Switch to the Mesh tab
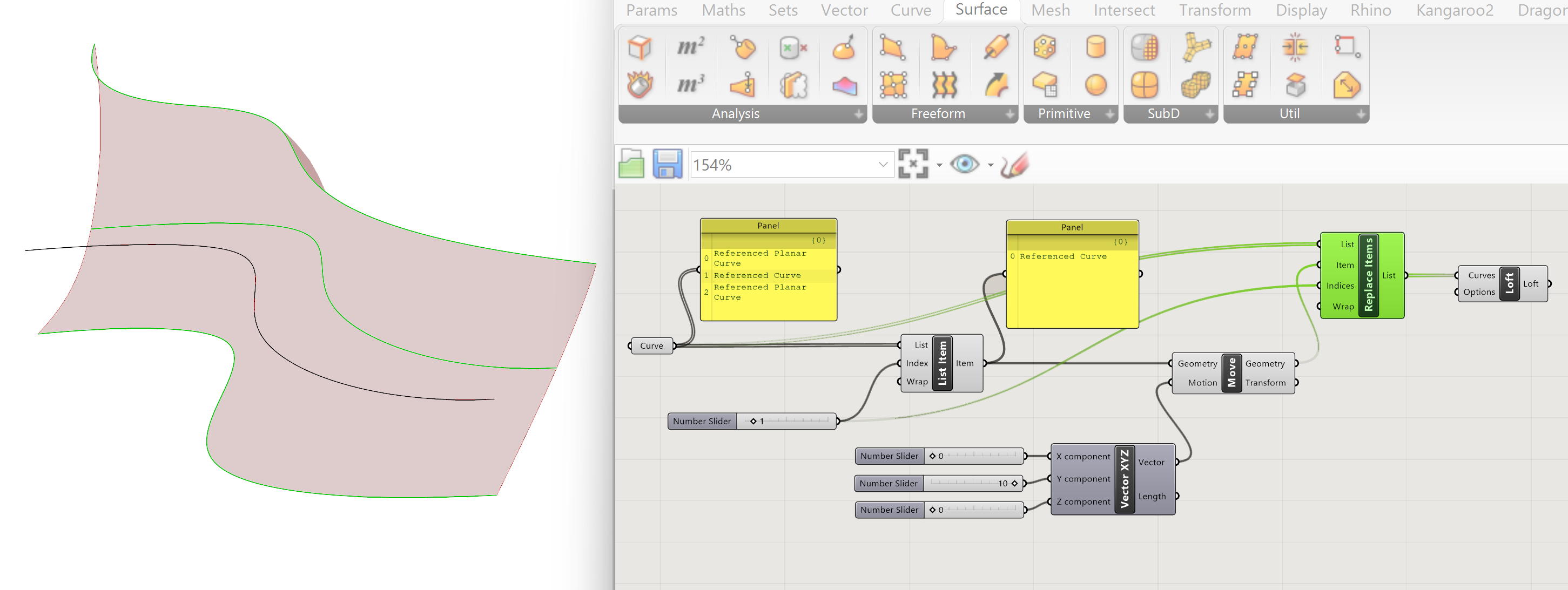The height and width of the screenshot is (590, 1568). pos(1050,10)
